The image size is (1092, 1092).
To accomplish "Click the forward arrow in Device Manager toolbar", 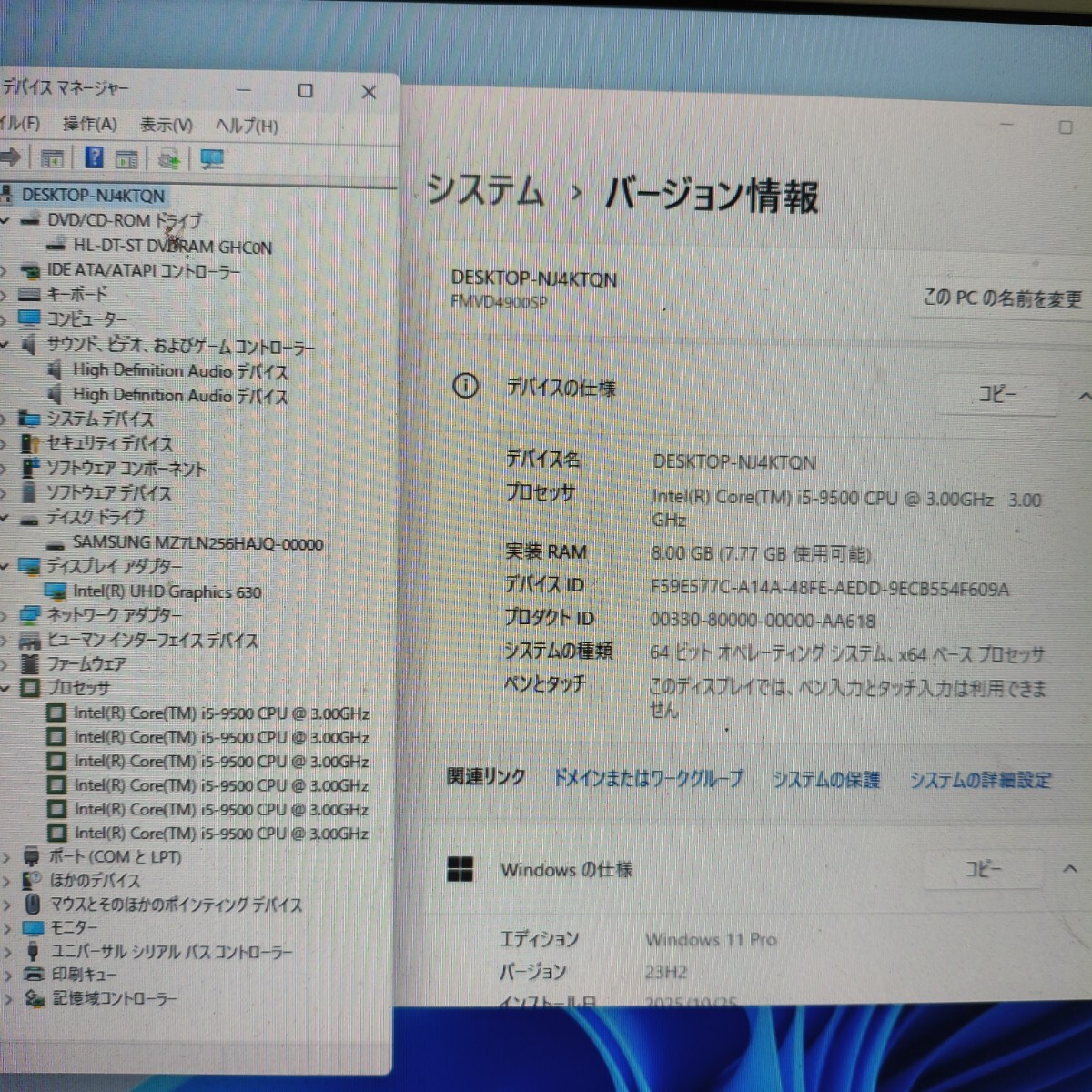I will pyautogui.click(x=10, y=157).
